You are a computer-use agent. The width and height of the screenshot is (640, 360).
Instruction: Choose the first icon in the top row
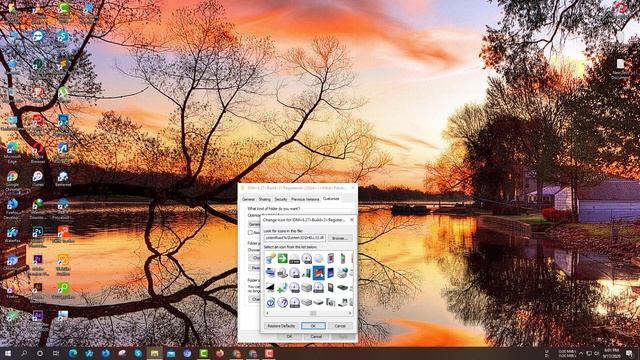pyautogui.click(x=271, y=258)
